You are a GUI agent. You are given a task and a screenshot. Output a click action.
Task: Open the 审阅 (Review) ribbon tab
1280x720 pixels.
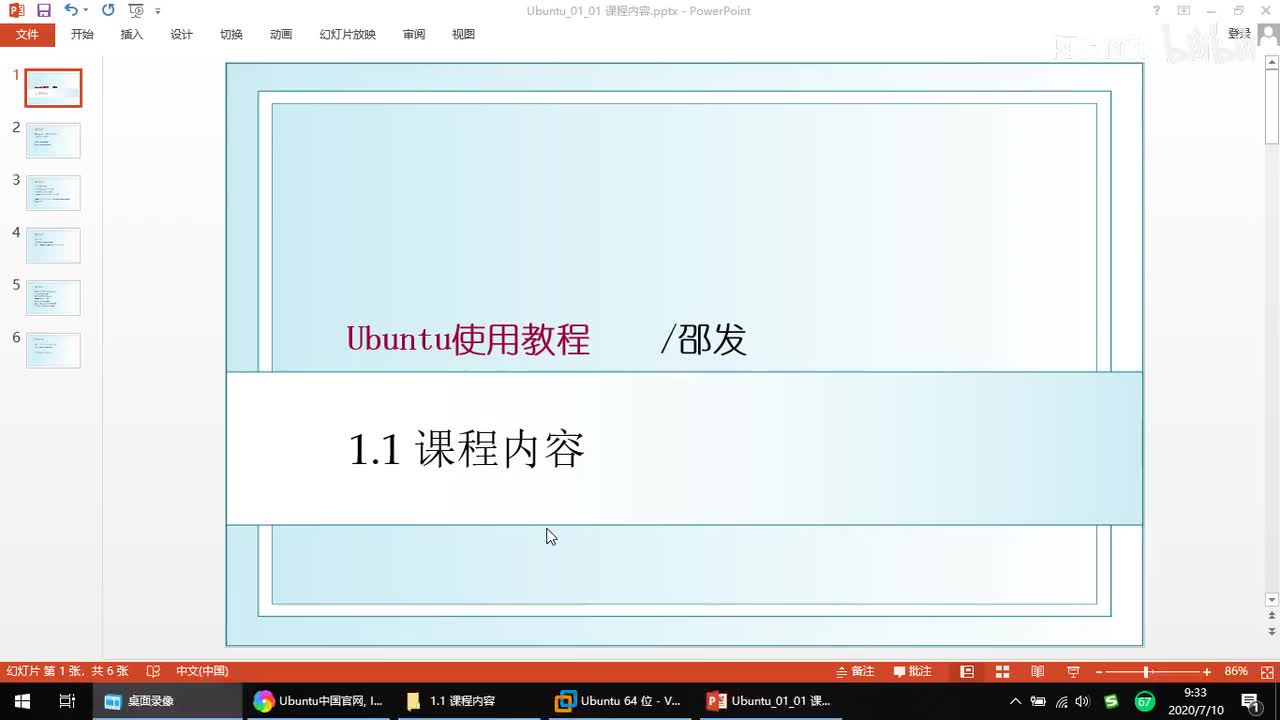point(414,34)
